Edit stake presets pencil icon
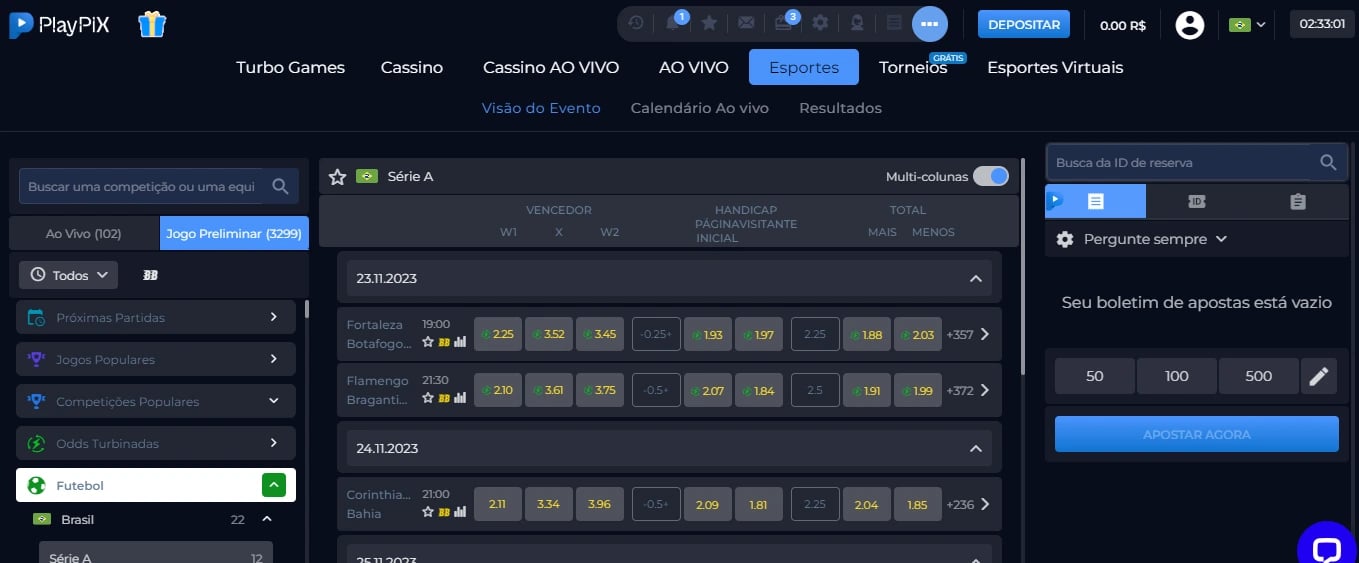 click(x=1319, y=376)
